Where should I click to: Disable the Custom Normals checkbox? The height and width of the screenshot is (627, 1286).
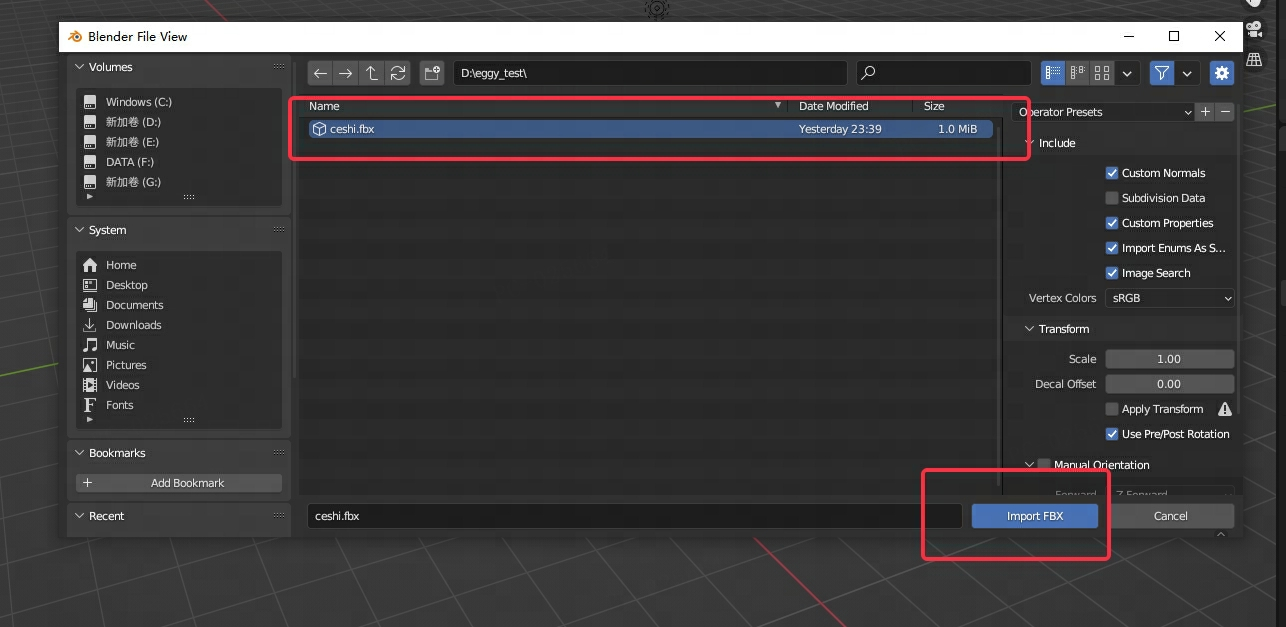point(1112,173)
